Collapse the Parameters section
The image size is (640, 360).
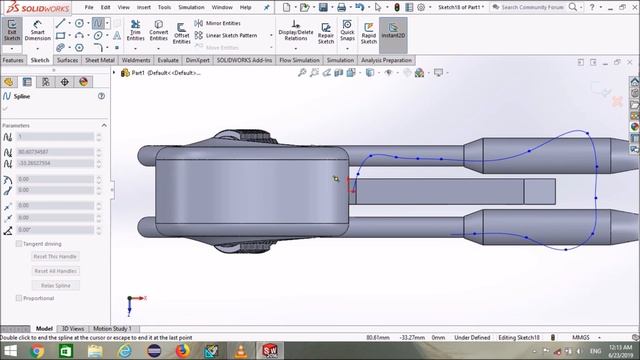point(104,125)
